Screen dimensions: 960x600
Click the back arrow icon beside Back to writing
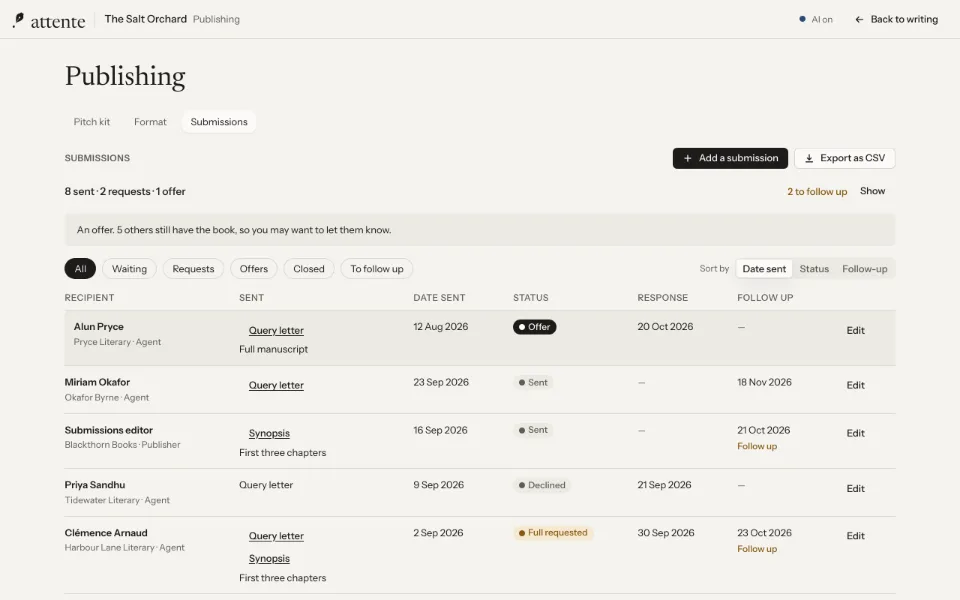(859, 20)
